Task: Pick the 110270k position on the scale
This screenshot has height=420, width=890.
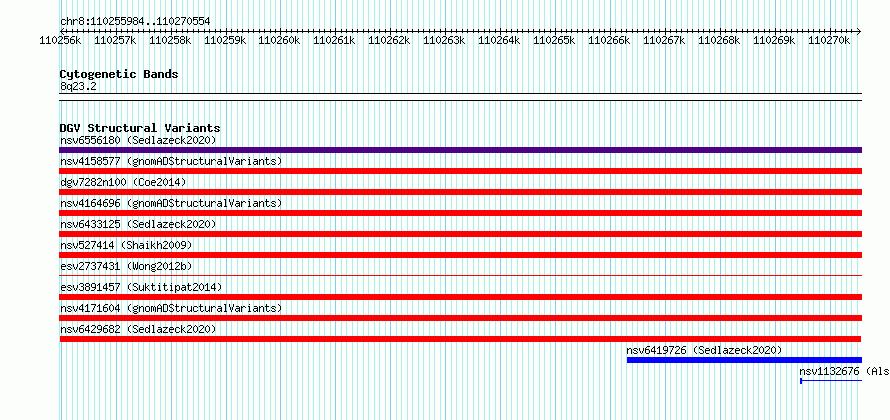Action: [830, 40]
